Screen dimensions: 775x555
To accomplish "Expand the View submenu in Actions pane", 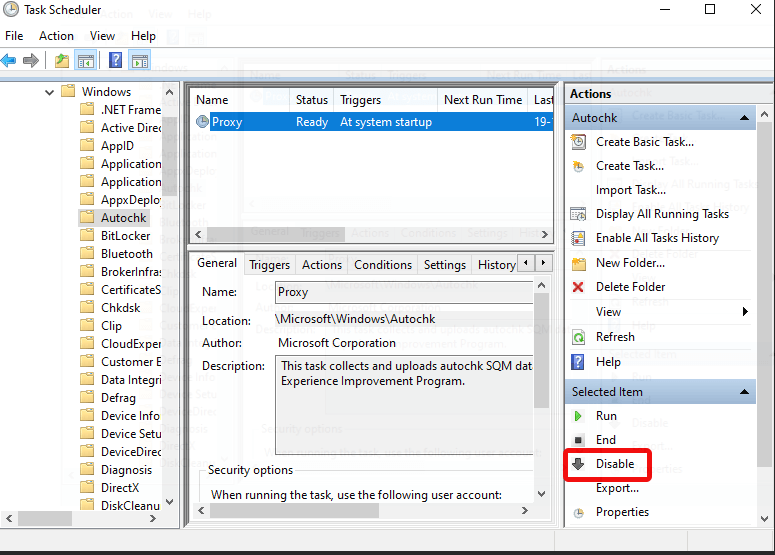I will coord(745,312).
